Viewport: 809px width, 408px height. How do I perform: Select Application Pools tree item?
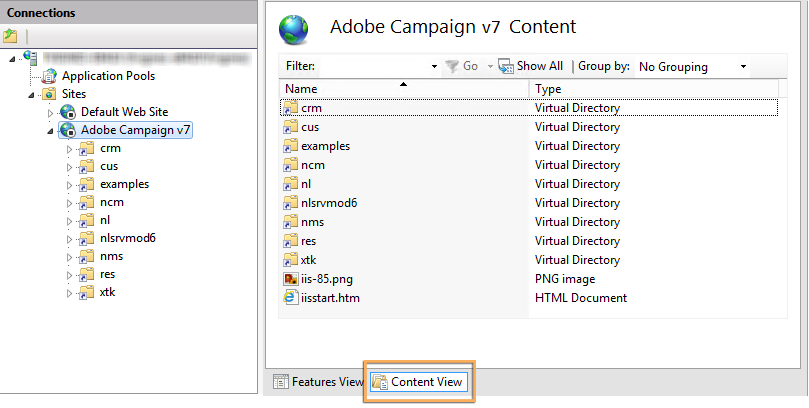point(108,76)
